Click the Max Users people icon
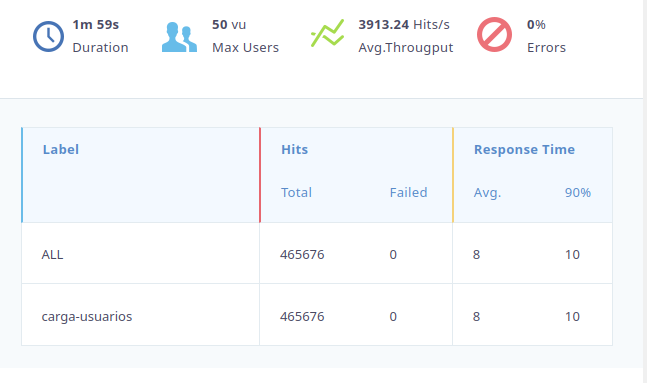The image size is (647, 383). 179,37
